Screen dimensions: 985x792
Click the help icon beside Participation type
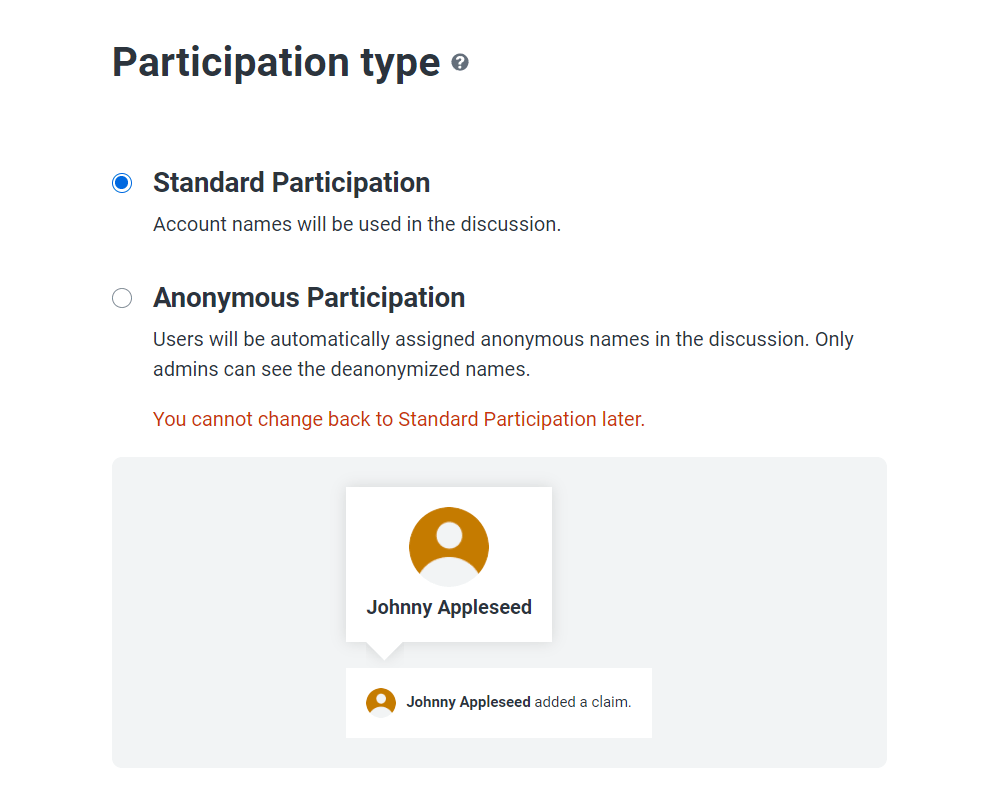[460, 63]
